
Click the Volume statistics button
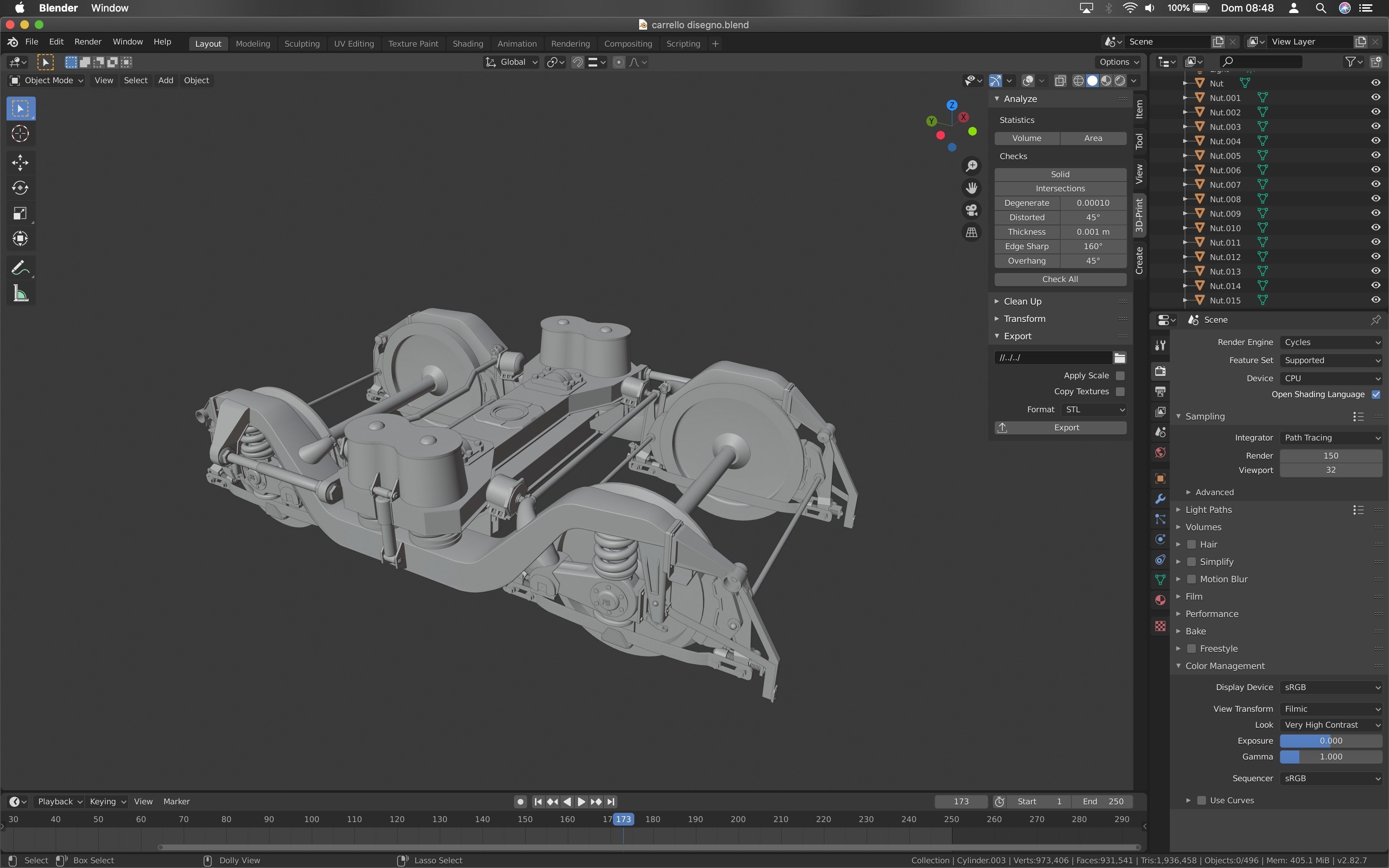point(1027,139)
